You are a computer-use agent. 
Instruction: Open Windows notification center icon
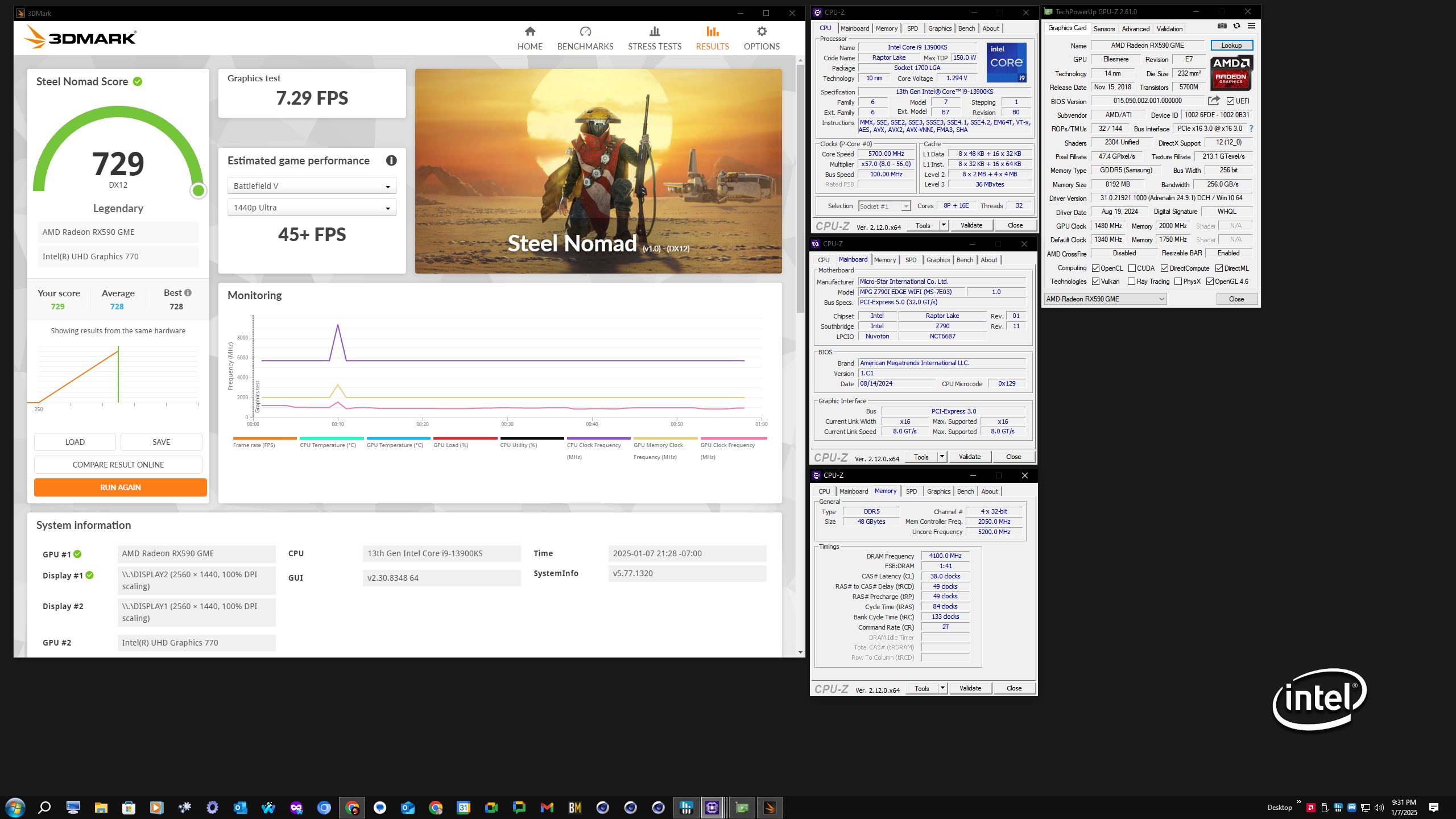[x=1433, y=807]
